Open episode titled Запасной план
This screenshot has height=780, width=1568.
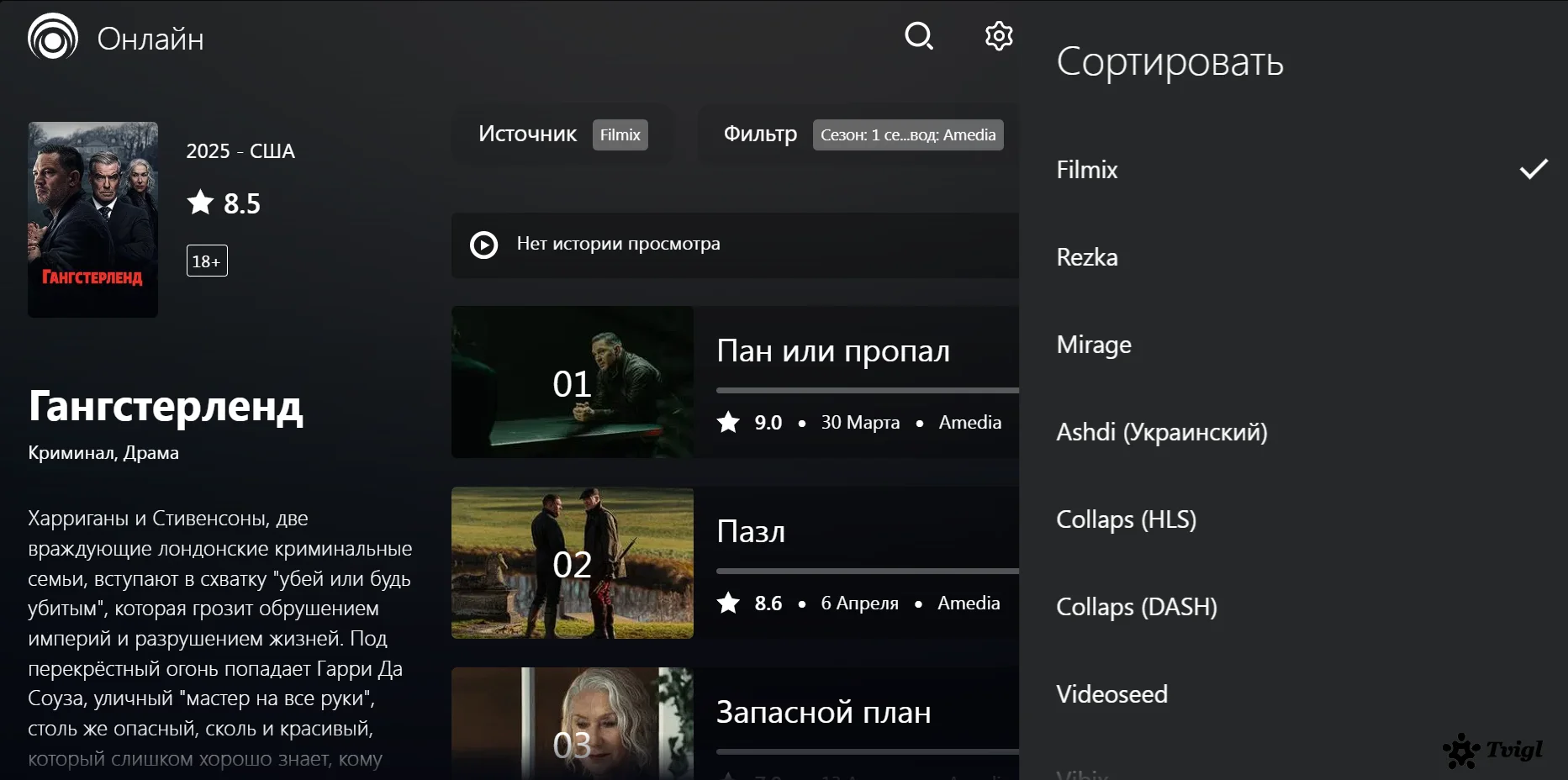coord(824,713)
